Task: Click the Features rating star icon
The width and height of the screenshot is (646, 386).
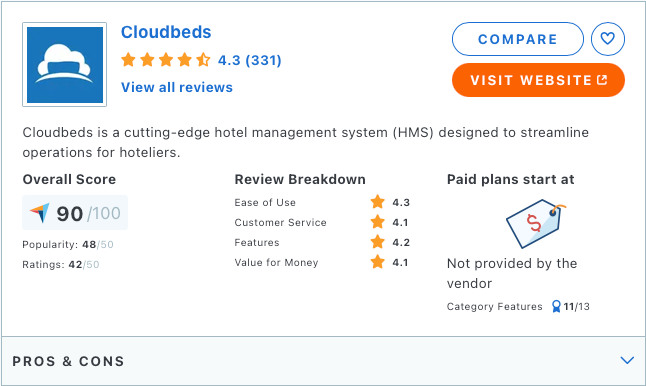Action: point(377,242)
